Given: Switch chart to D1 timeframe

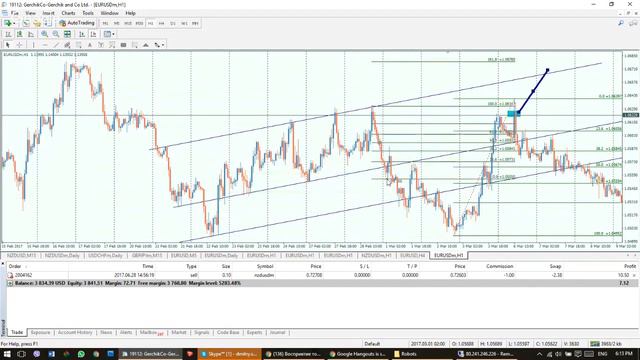Looking at the screenshot, I should click(x=173, y=24).
